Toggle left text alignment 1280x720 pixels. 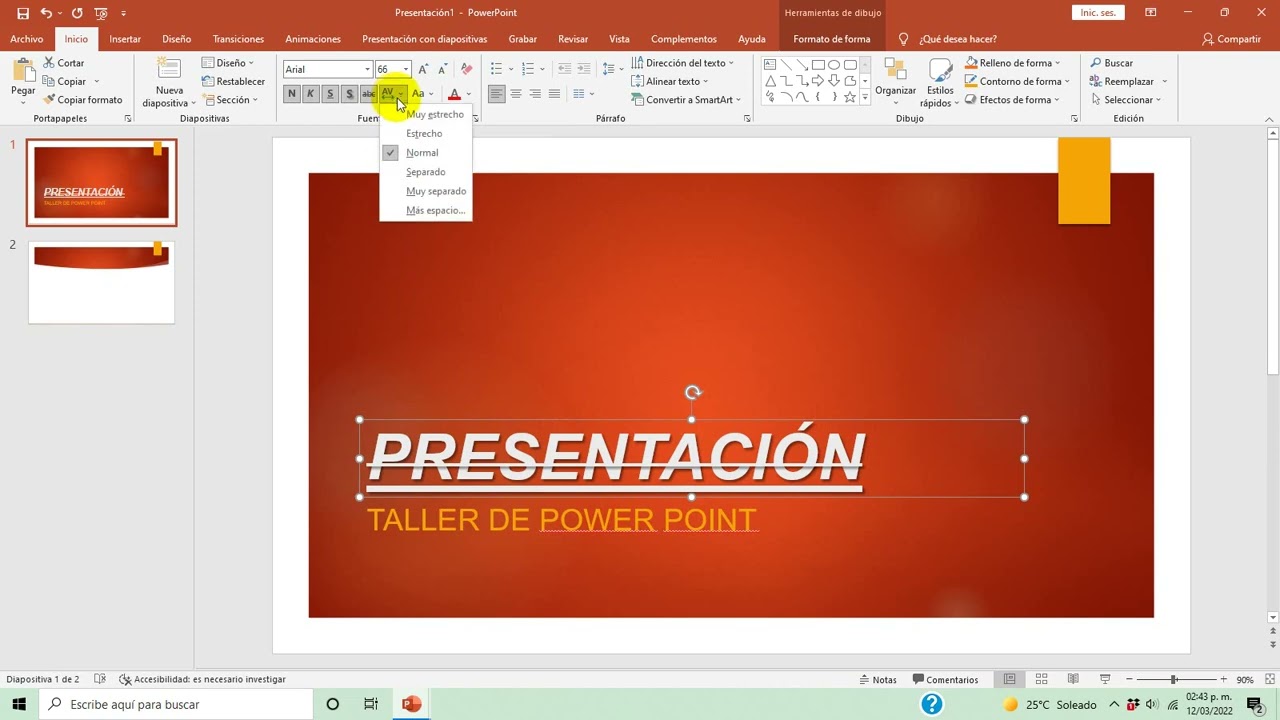497,94
